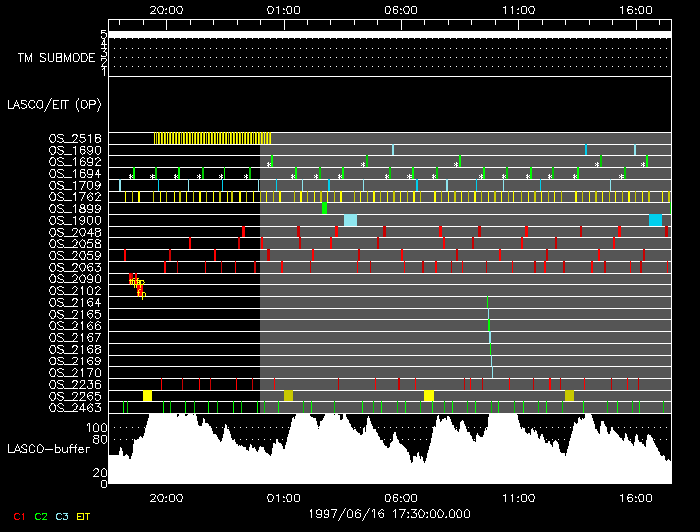Select the leftmost yellow block in OS_2265 row

pyautogui.click(x=147, y=396)
